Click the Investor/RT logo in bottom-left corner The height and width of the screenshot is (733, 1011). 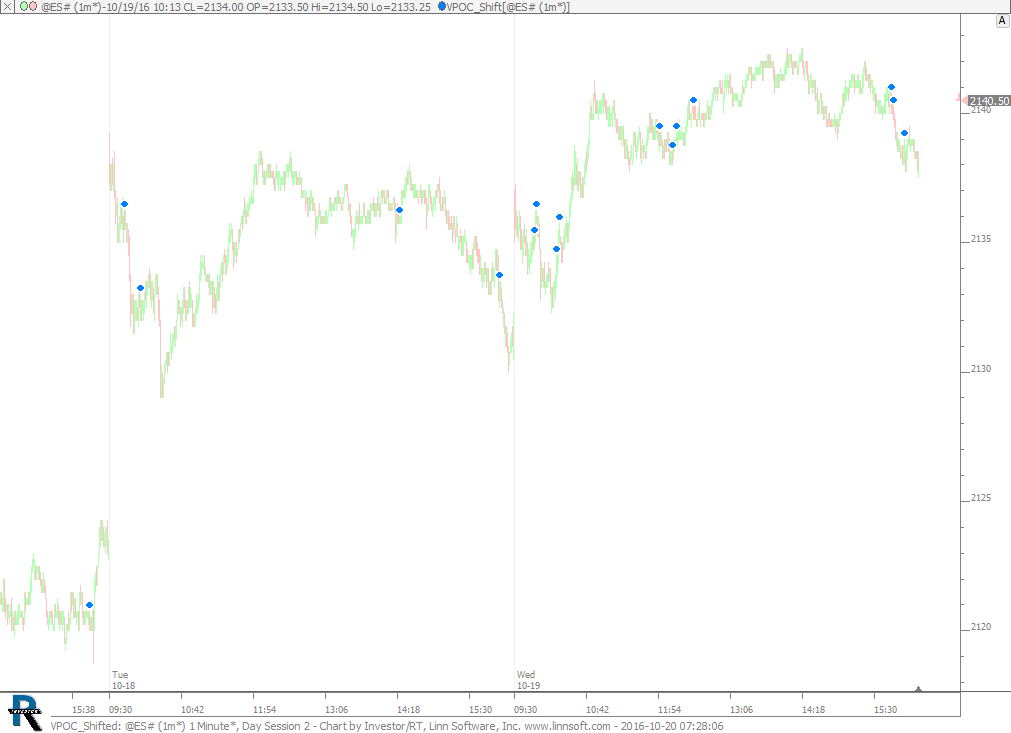[24, 711]
